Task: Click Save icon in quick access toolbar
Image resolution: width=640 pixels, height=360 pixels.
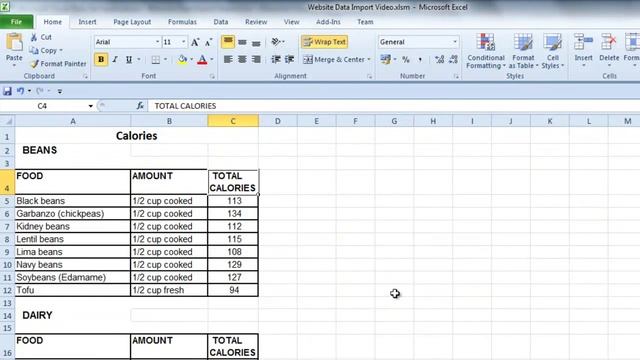Action: (x=7, y=91)
